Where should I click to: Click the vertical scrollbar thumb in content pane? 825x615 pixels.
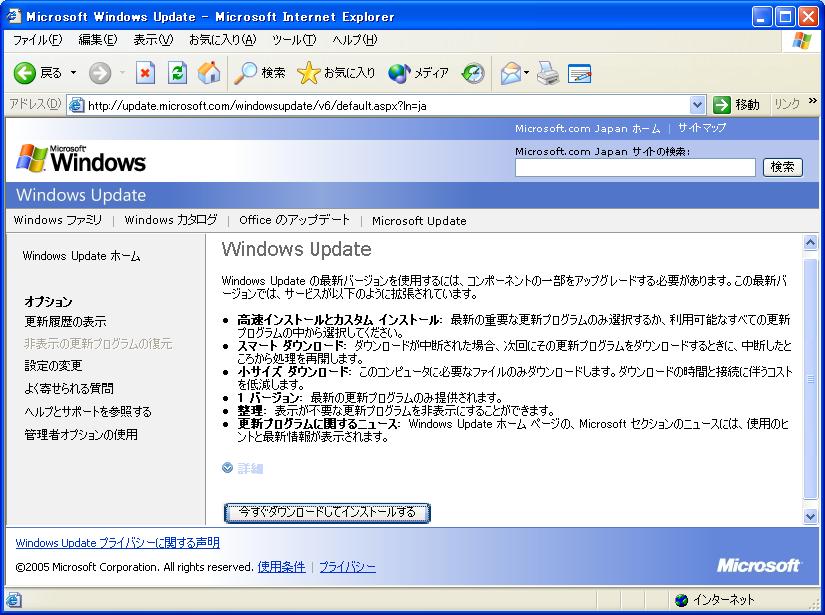[810, 379]
